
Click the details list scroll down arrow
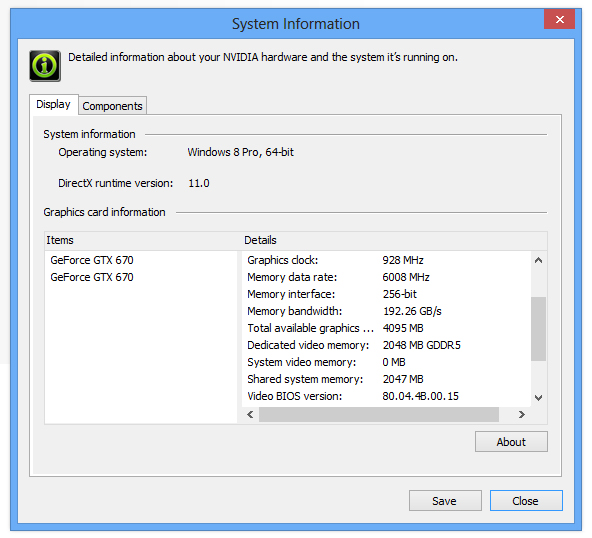coord(539,398)
